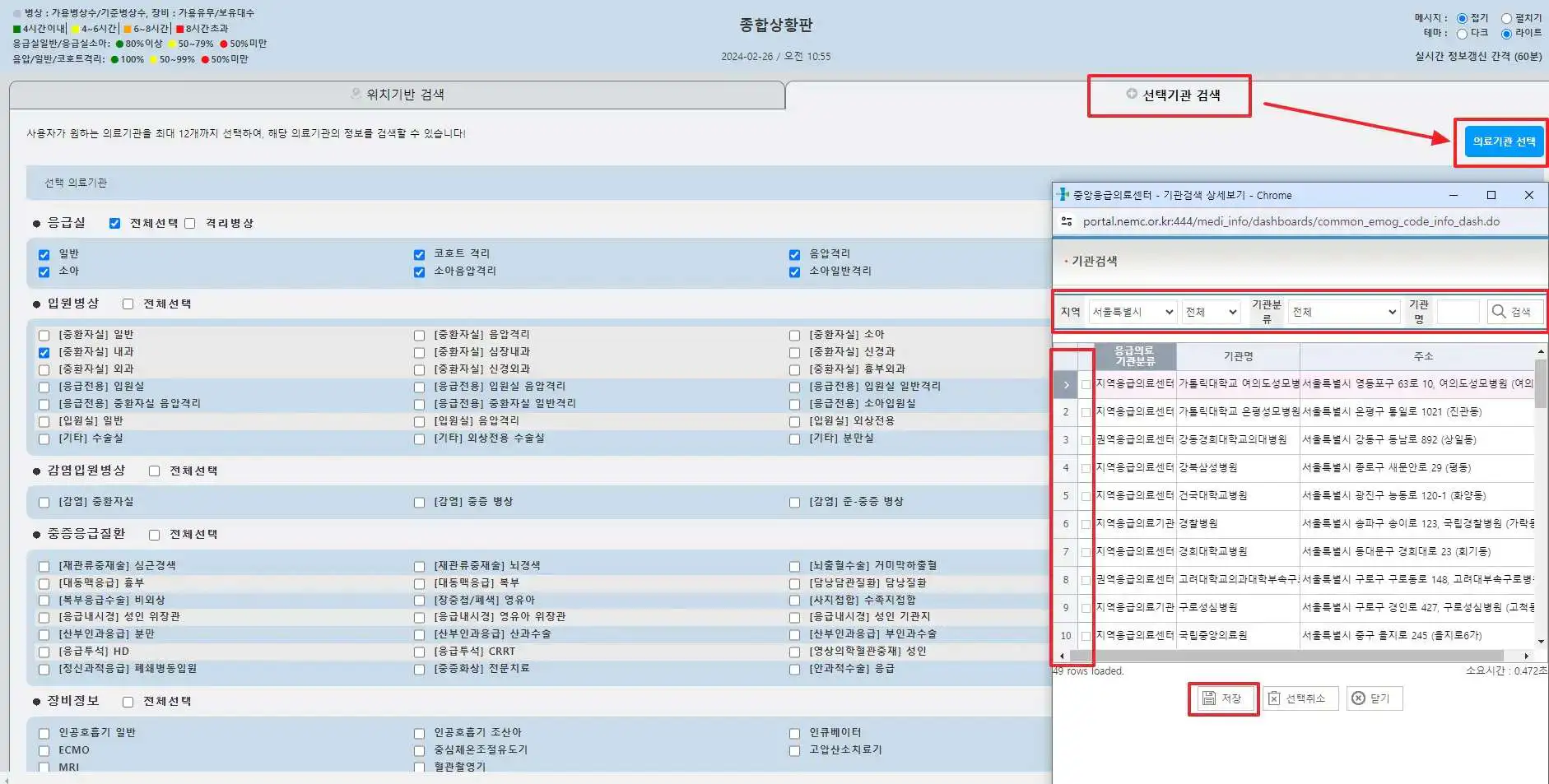
Task: Select the 라이트 theme radio button
Action: (x=1506, y=34)
